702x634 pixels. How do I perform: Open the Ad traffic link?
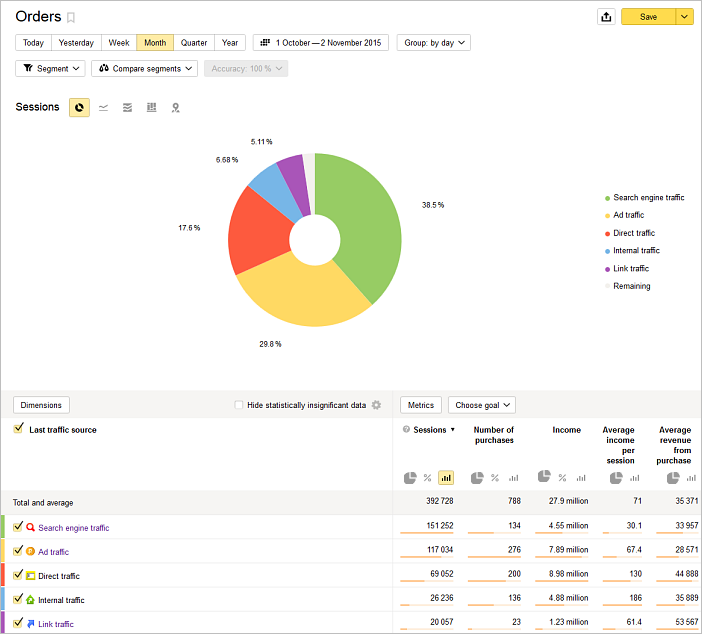(x=53, y=552)
